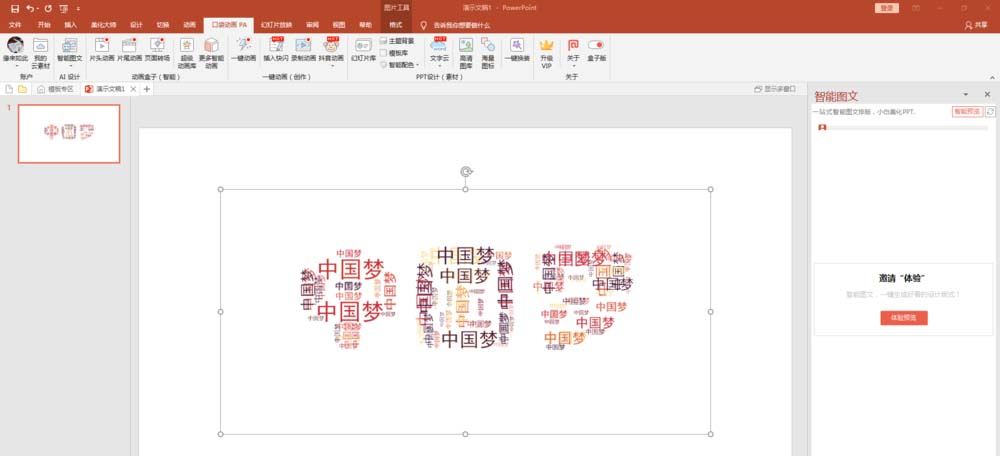The width and height of the screenshot is (1000, 456).
Task: Open the 幻灯片放映 ribbon tab
Action: pos(274,24)
